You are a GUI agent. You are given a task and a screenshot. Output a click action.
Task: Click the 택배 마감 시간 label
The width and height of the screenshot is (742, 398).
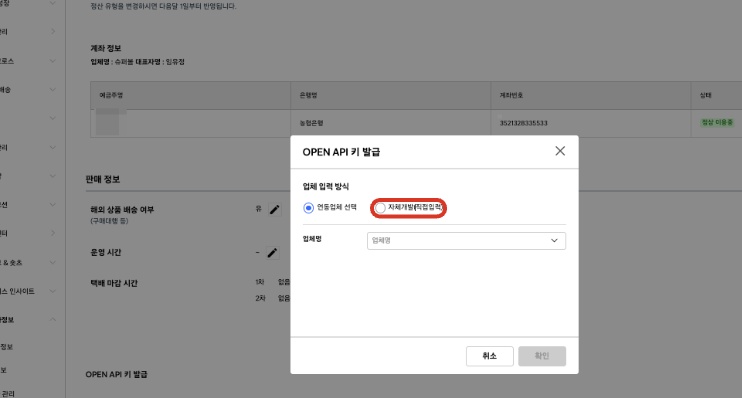tap(114, 283)
